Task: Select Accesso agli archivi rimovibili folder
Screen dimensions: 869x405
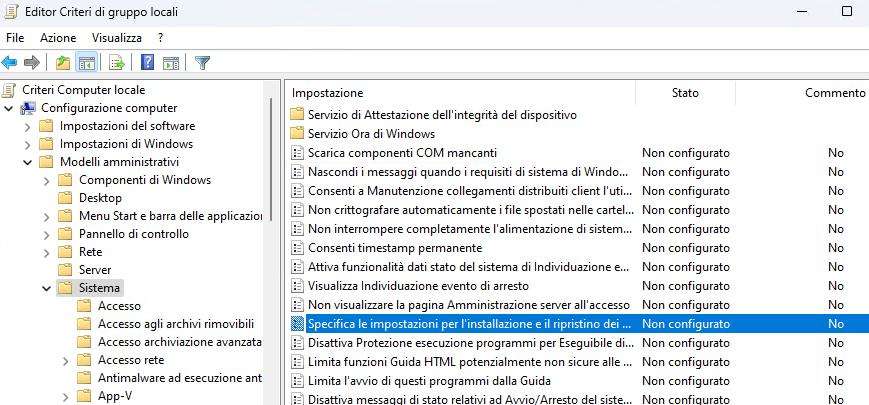Action: click(x=175, y=324)
